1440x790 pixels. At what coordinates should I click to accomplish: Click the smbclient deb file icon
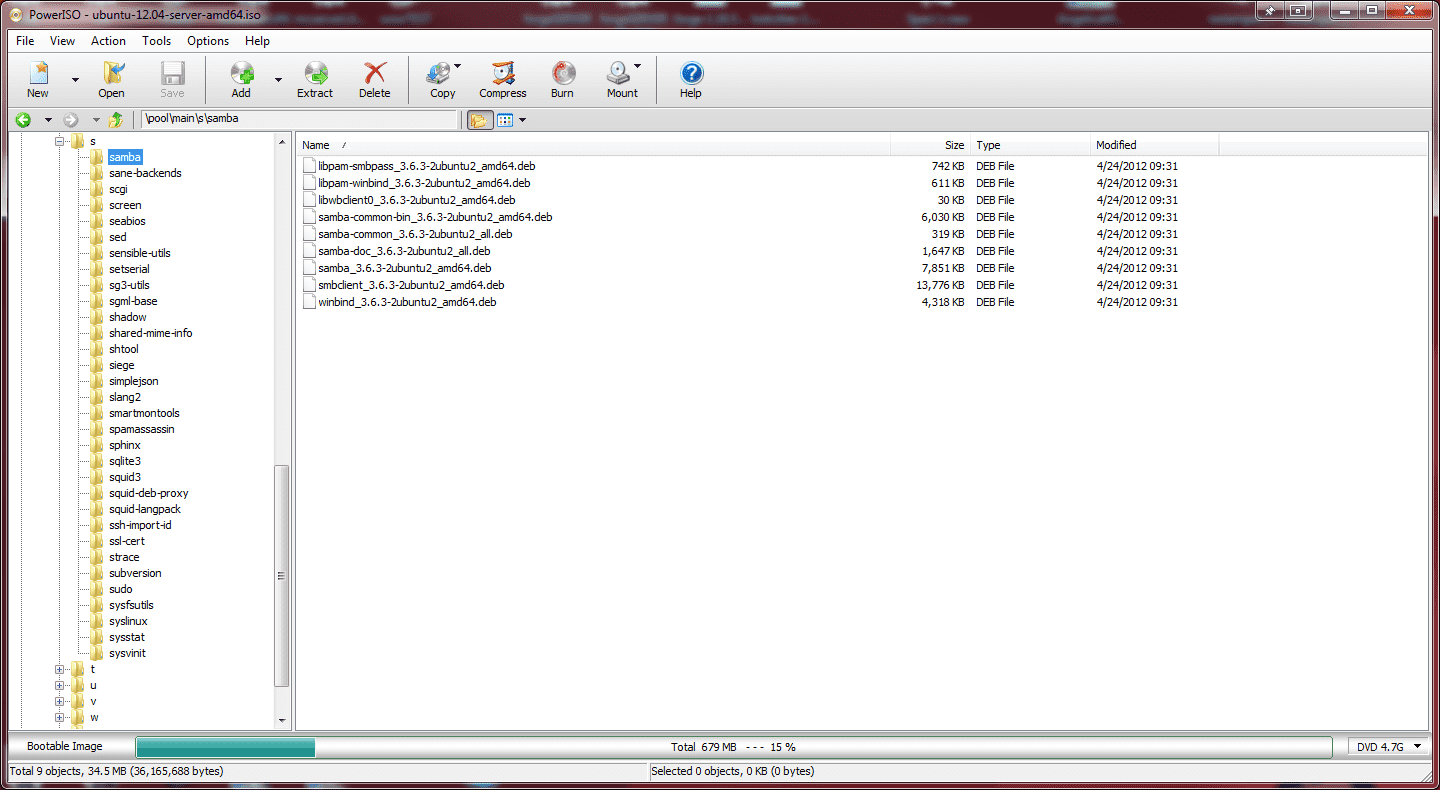point(309,285)
